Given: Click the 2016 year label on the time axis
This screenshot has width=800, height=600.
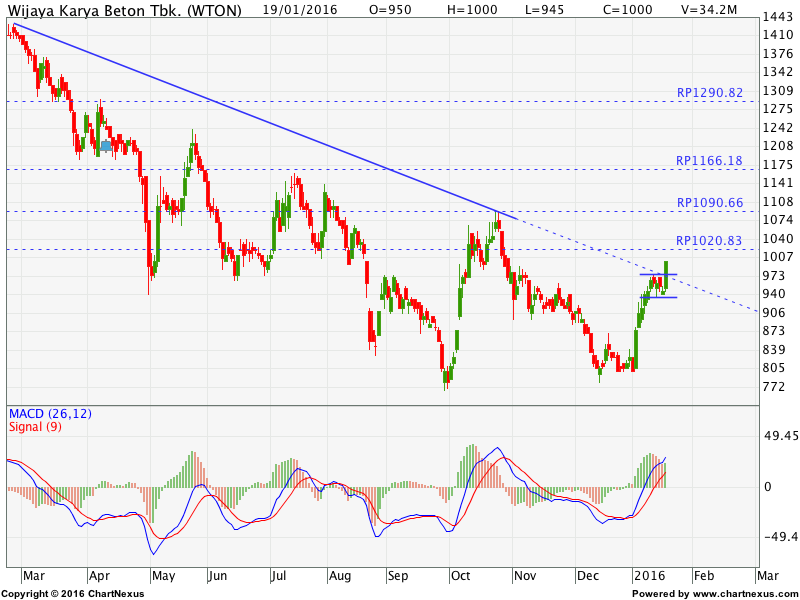Looking at the screenshot, I should coord(649,576).
